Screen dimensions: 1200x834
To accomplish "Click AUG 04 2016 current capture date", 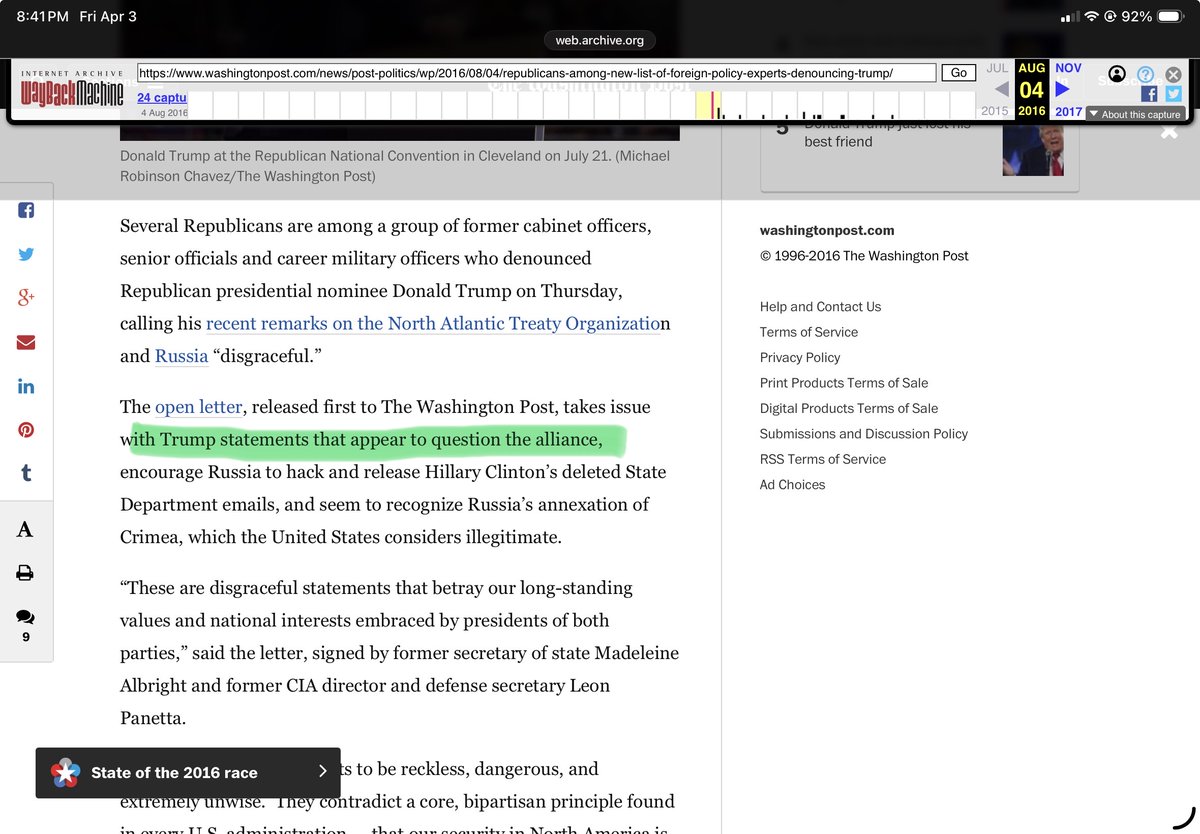I will pyautogui.click(x=1032, y=90).
